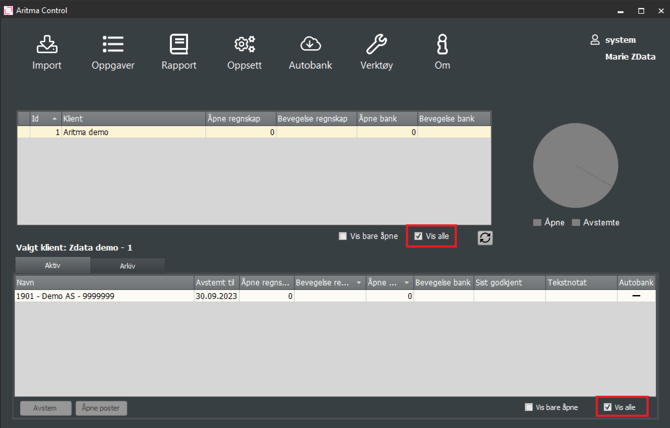Uncheck the bottom Vis alle checkbox
The height and width of the screenshot is (428, 670).
coord(607,408)
